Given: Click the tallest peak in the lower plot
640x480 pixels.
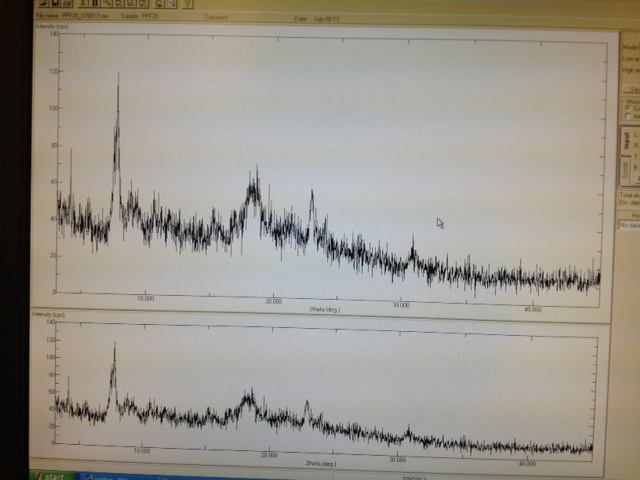Looking at the screenshot, I should (x=114, y=346).
